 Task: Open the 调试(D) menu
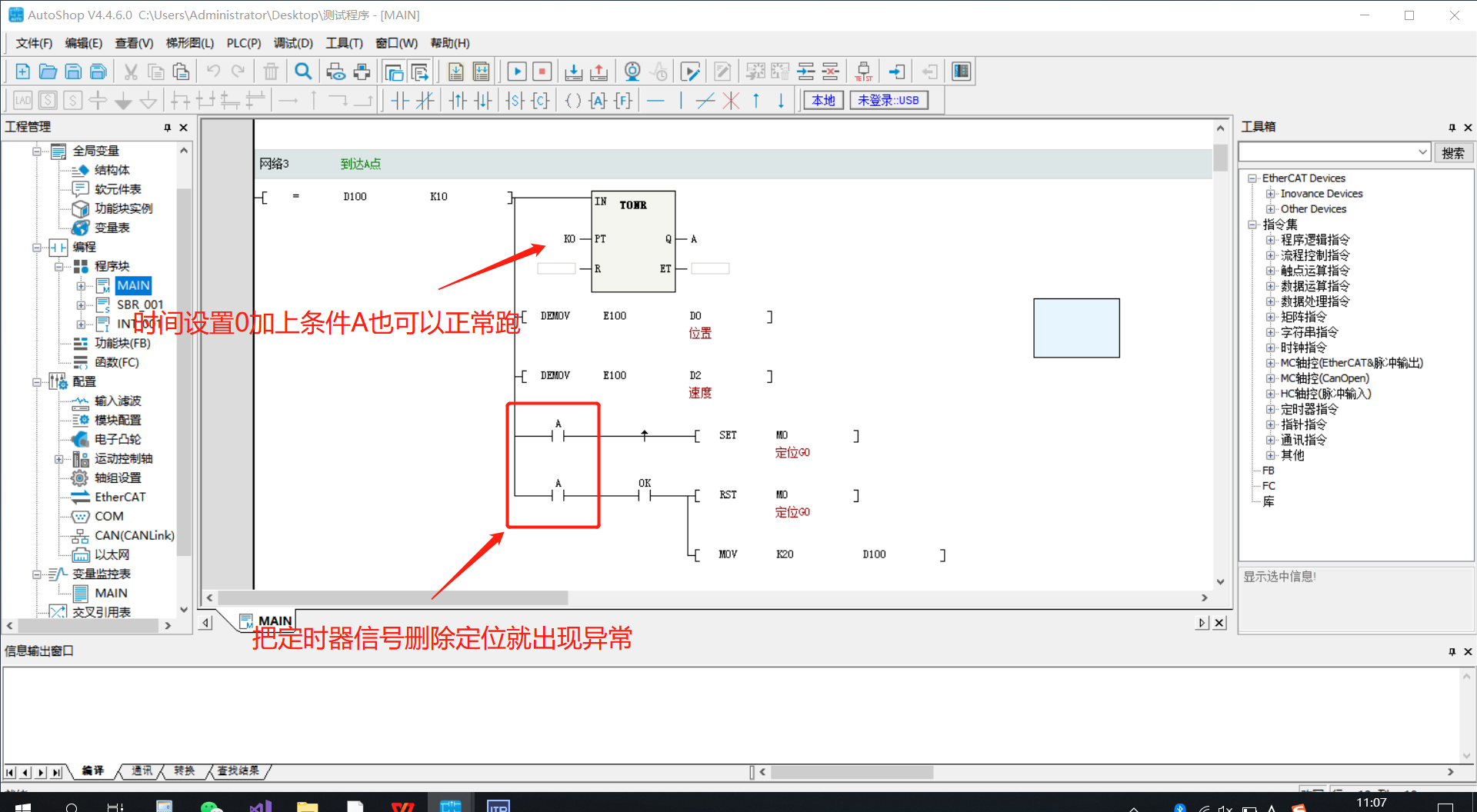pos(293,43)
